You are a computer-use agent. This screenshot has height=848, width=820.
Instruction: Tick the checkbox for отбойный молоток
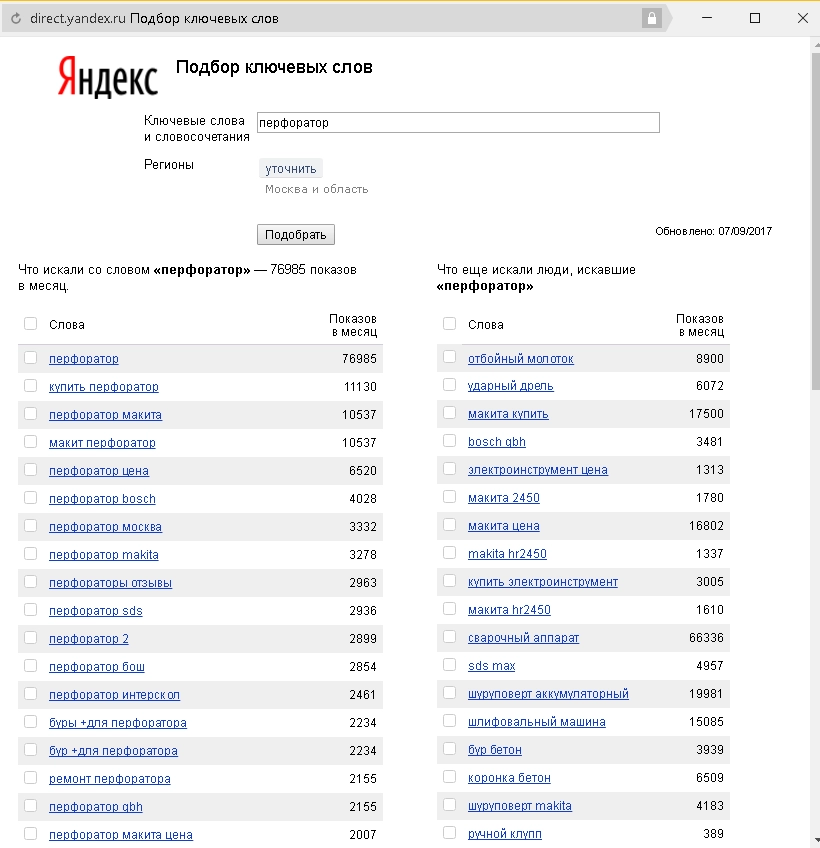tap(449, 357)
